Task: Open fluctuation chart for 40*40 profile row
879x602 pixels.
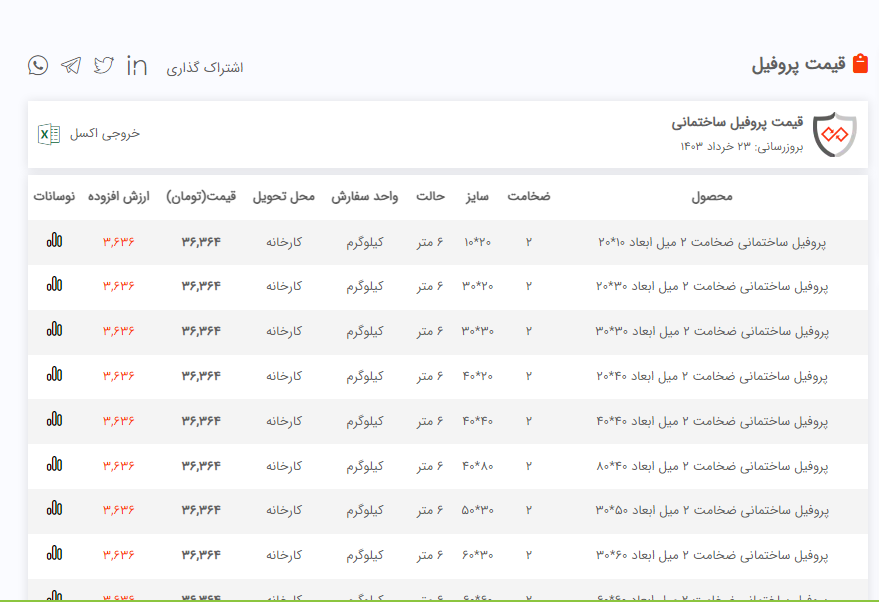Action: tap(54, 420)
